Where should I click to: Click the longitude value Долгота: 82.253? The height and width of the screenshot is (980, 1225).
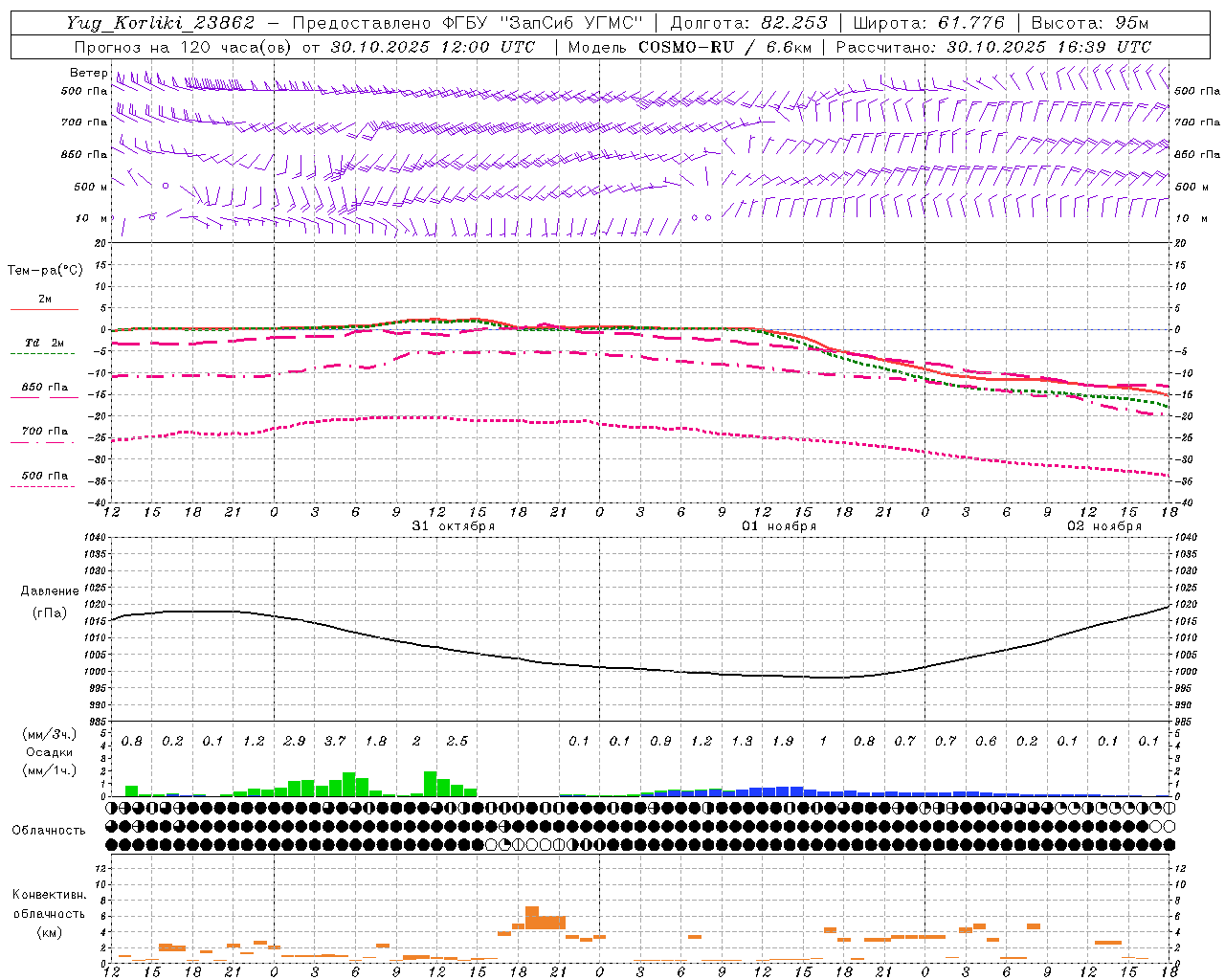pyautogui.click(x=750, y=23)
